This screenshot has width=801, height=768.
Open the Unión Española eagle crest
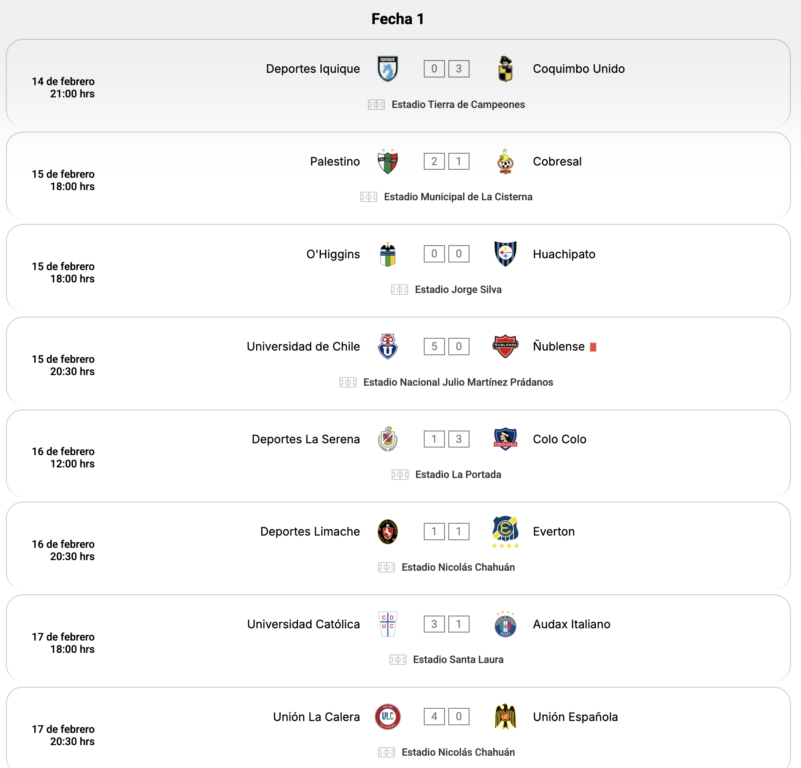[505, 716]
